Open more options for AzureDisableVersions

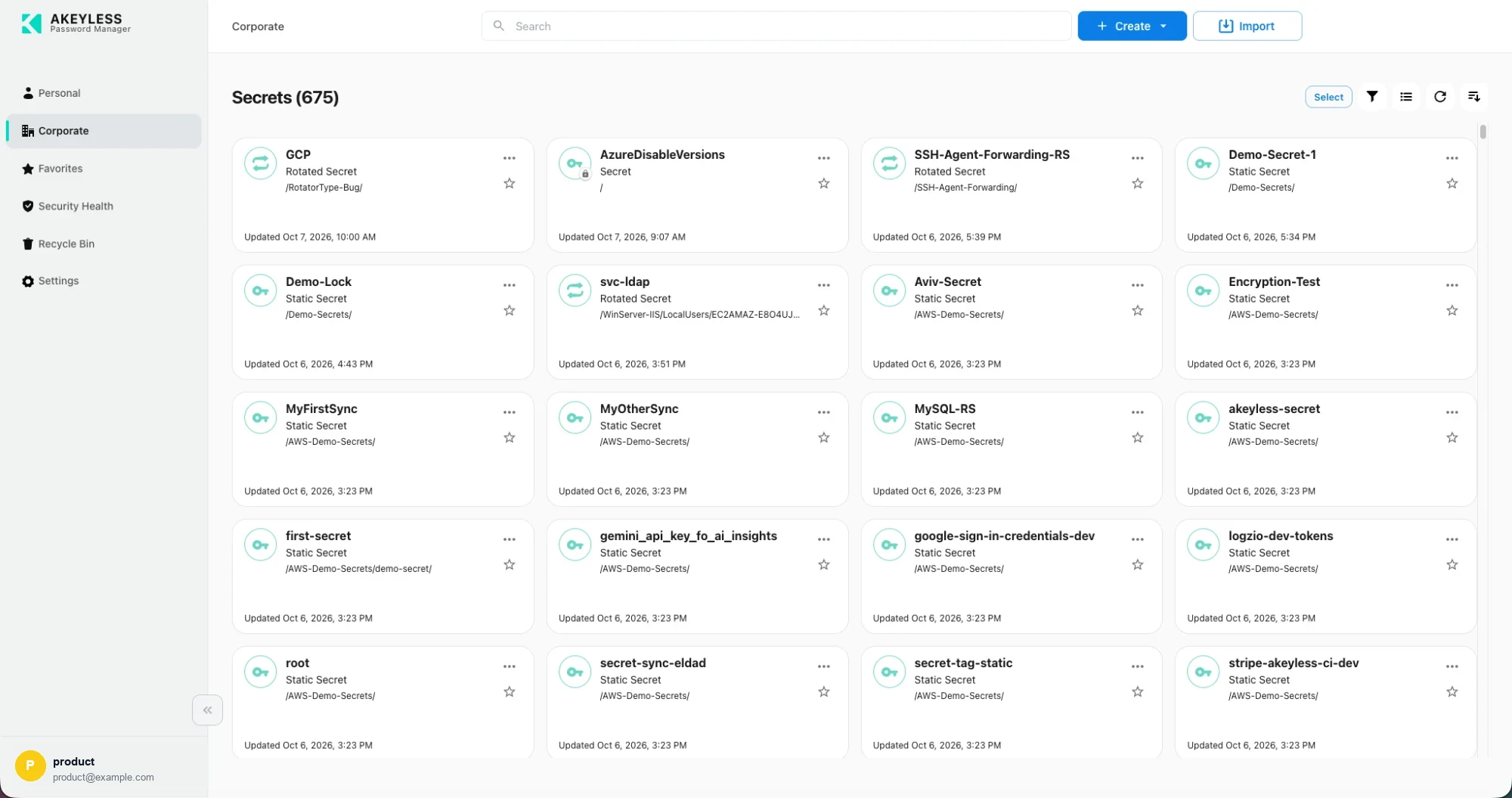[824, 158]
